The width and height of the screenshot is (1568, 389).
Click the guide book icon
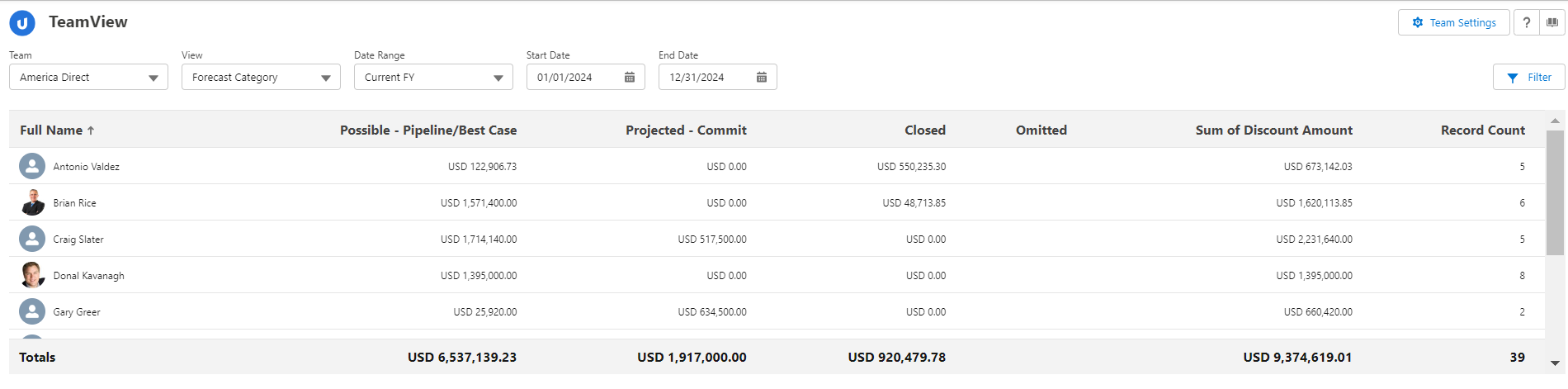coord(1552,23)
